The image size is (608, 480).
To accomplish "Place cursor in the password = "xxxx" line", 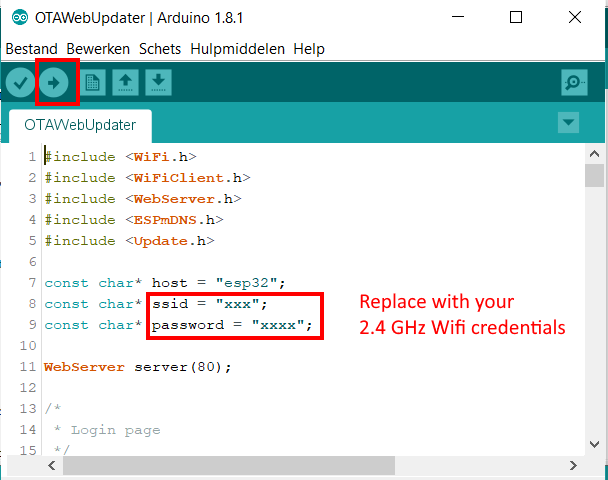I will (x=232, y=326).
